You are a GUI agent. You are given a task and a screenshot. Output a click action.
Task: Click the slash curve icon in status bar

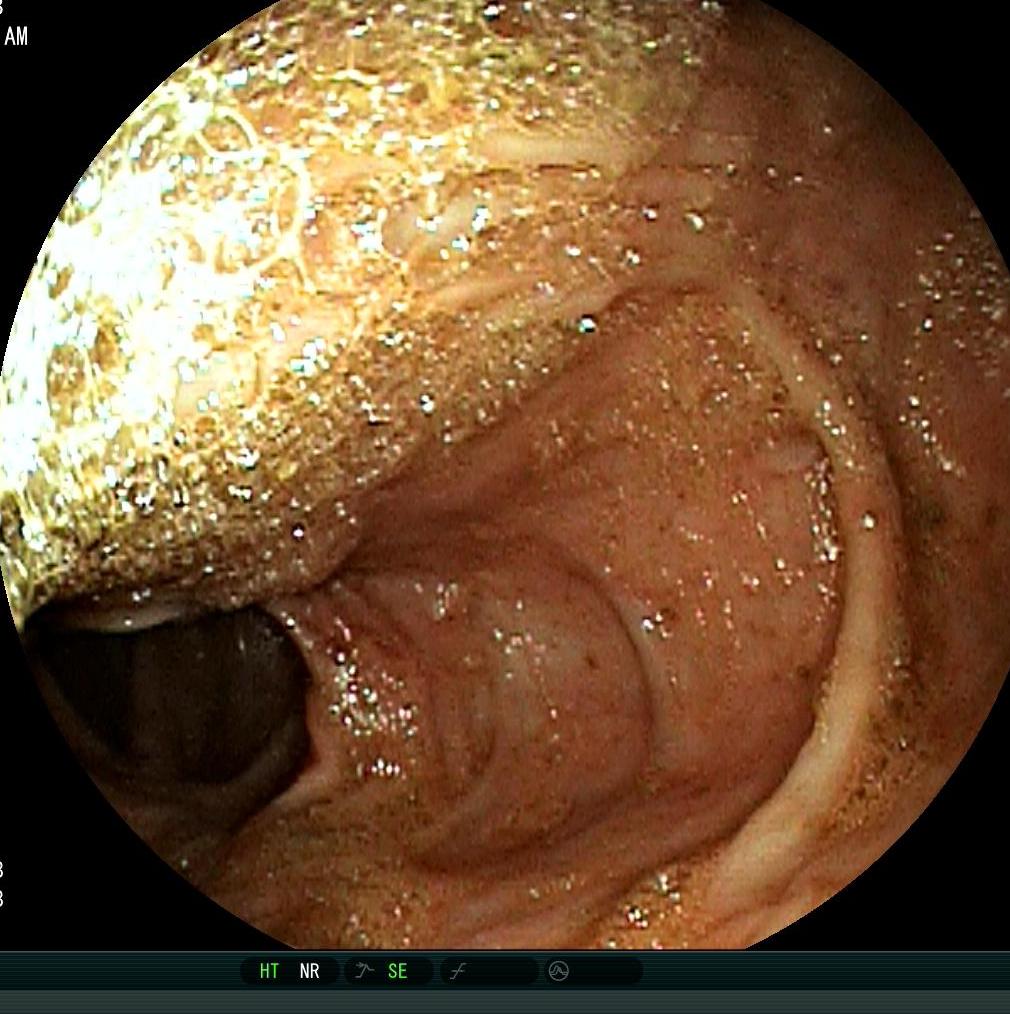coord(458,971)
